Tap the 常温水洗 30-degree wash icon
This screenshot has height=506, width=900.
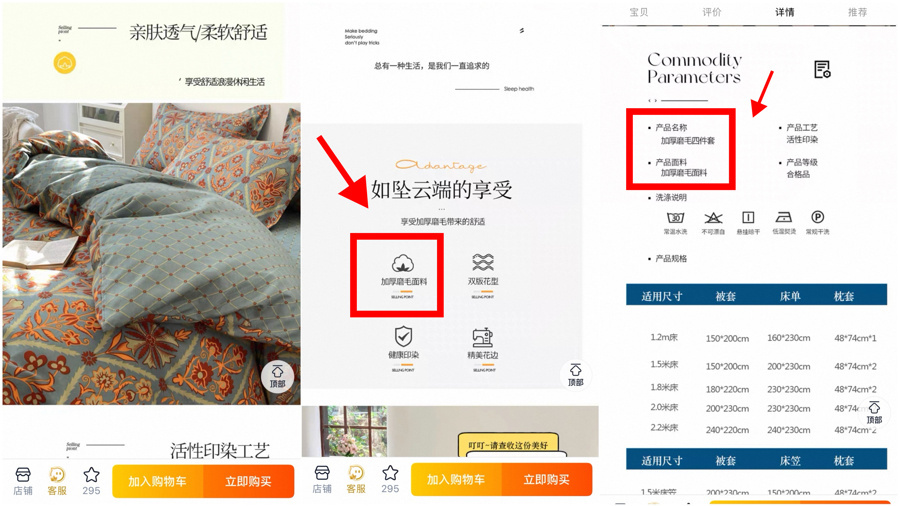click(676, 217)
